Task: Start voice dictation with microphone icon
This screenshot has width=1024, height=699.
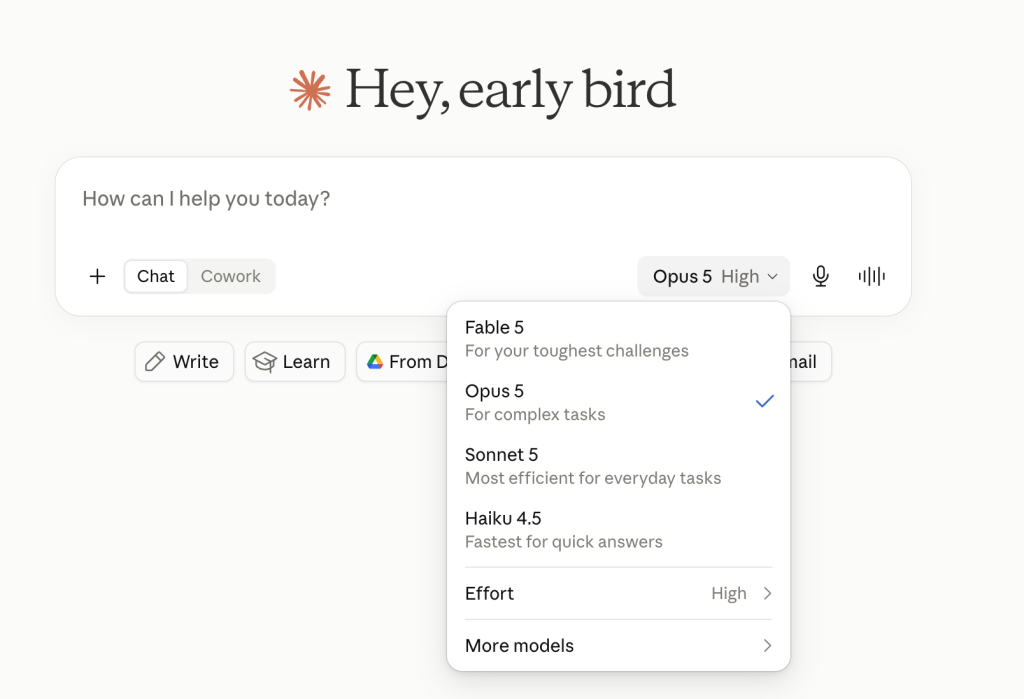Action: click(821, 276)
